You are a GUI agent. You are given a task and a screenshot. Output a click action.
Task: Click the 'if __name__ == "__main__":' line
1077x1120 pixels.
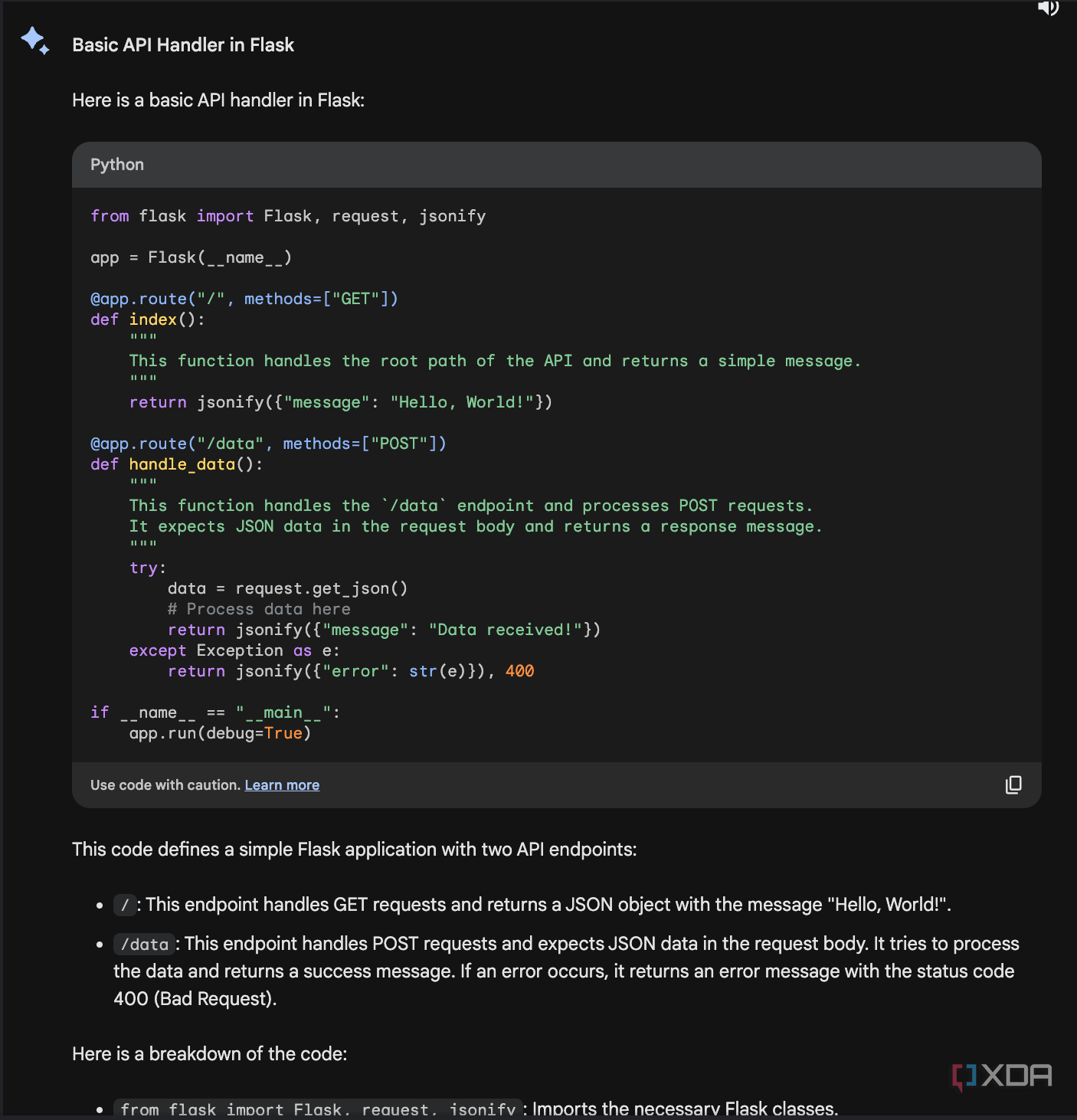[x=215, y=712]
